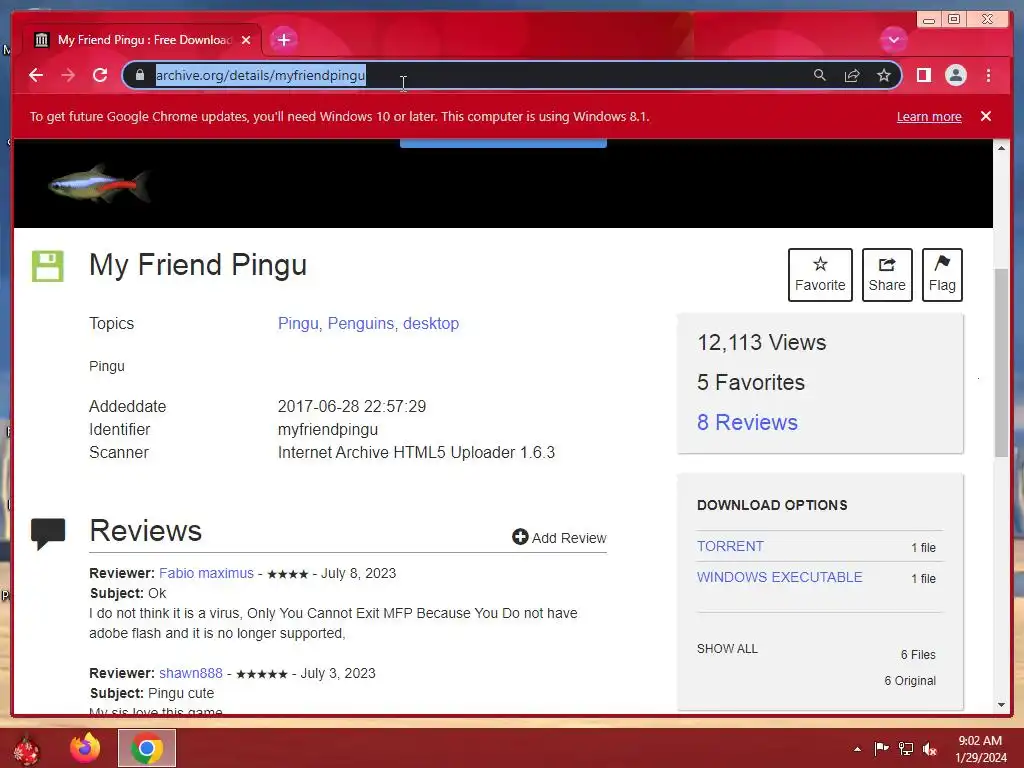Click the muted volume tray icon
The height and width of the screenshot is (768, 1024).
(x=930, y=749)
